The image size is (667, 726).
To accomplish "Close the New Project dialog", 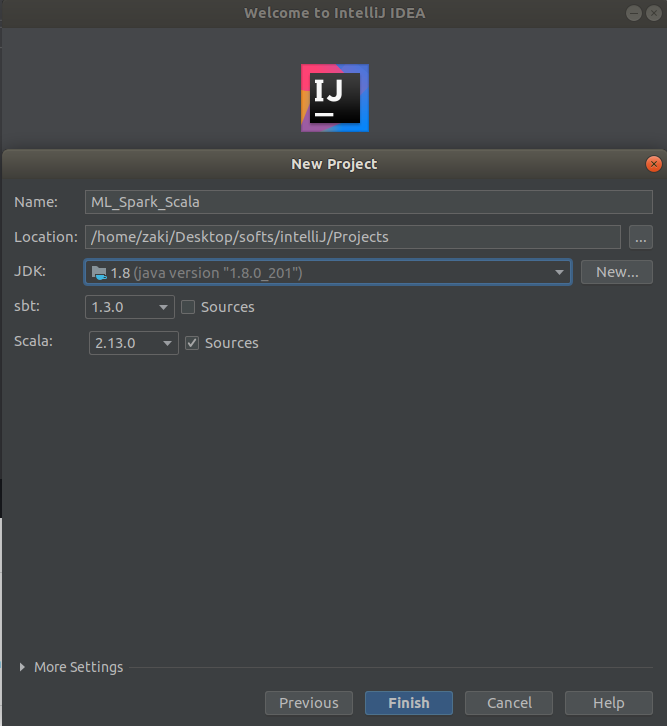I will [654, 164].
